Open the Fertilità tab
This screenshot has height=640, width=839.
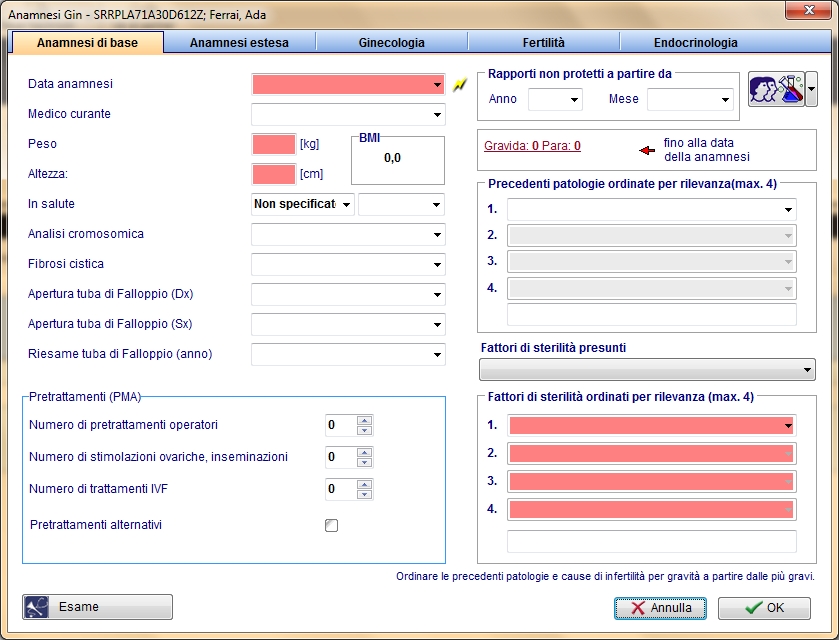(x=544, y=43)
